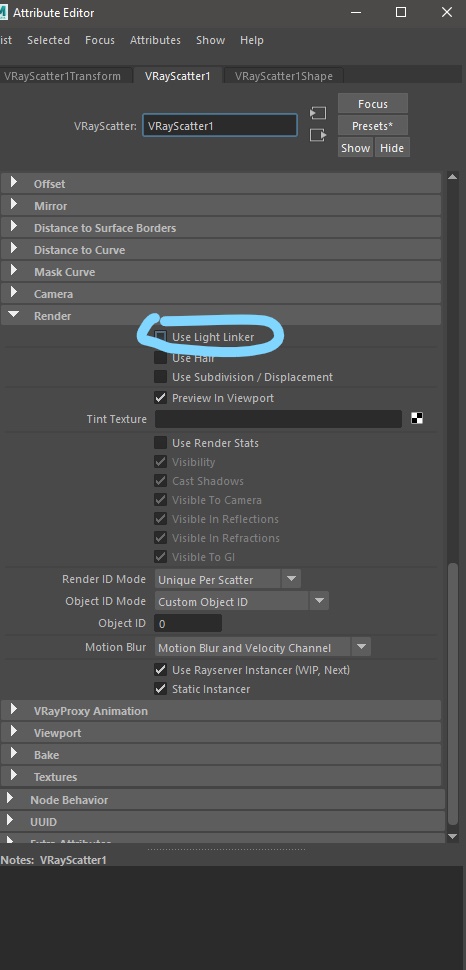Open the Attributes menu
Image resolution: width=466 pixels, height=970 pixels.
(155, 40)
